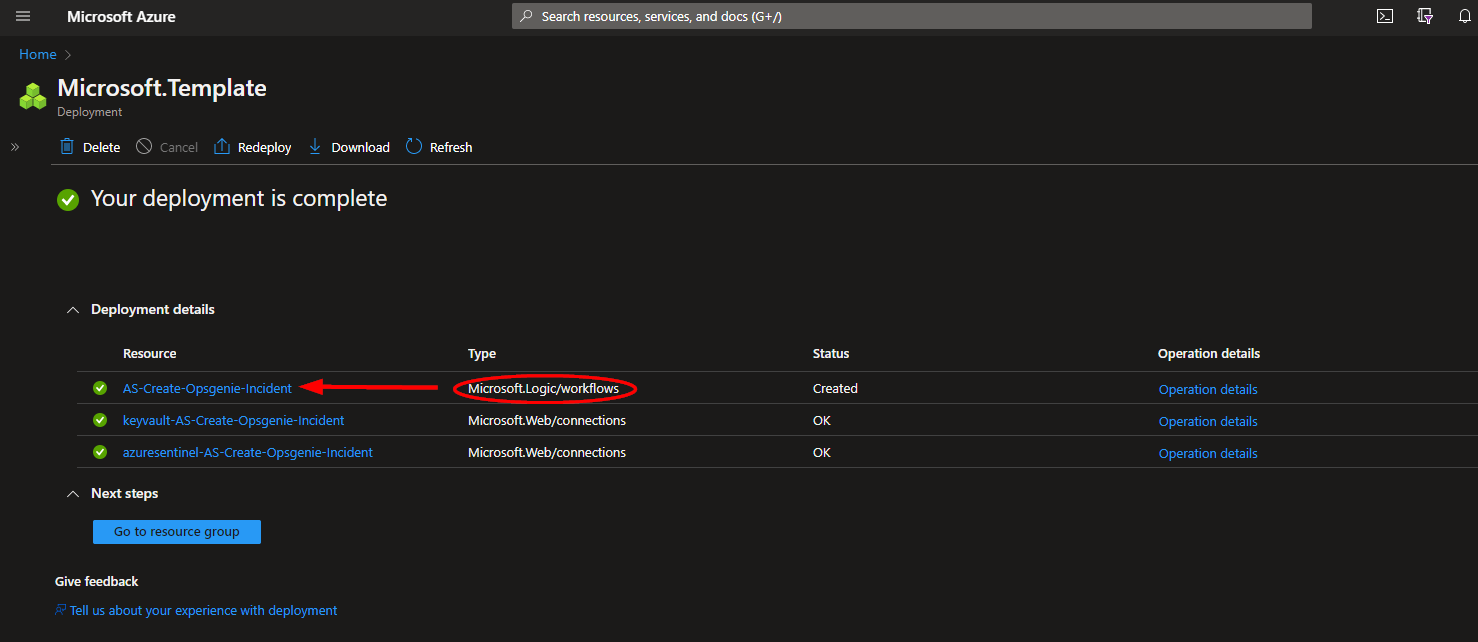Viewport: 1478px width, 642px height.
Task: Click the green deployment complete checkmark
Action: [68, 200]
